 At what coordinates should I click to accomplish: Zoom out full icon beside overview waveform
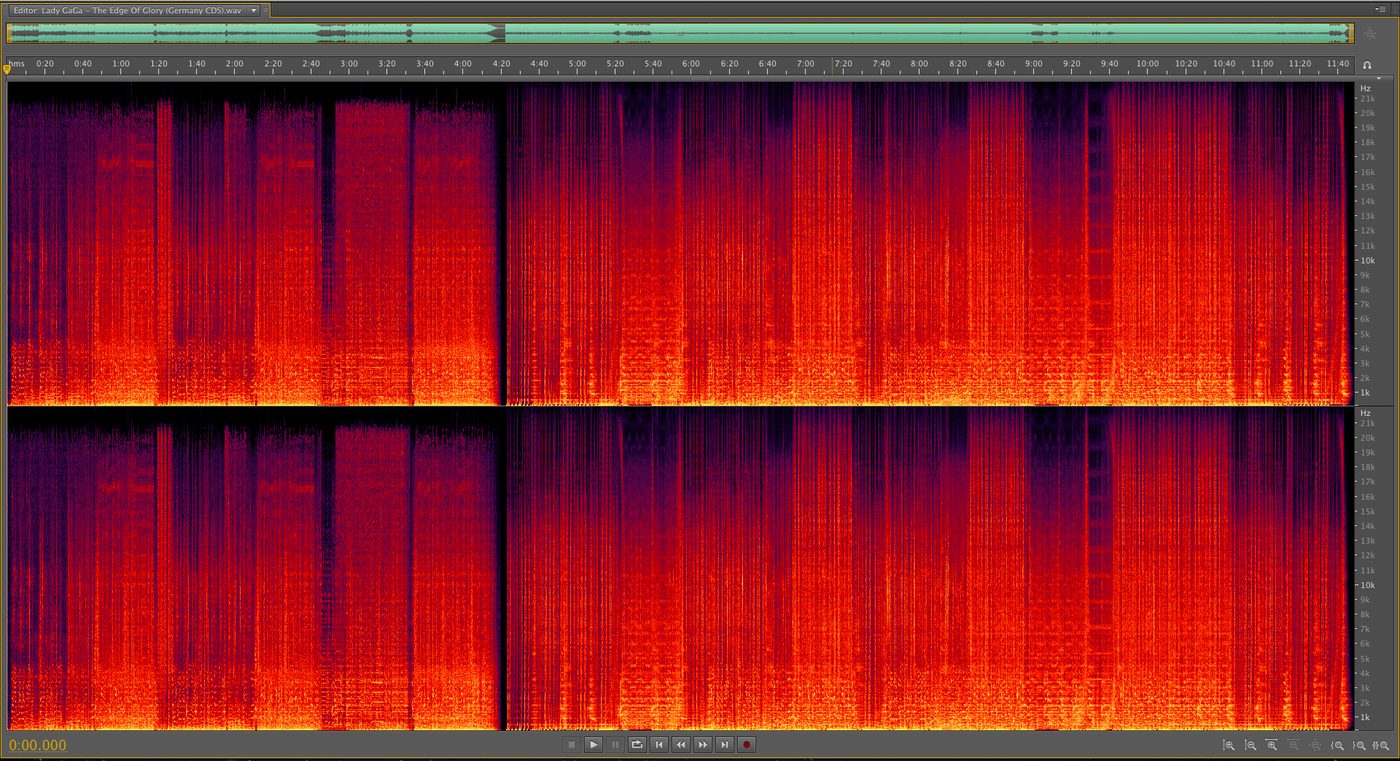click(1370, 33)
